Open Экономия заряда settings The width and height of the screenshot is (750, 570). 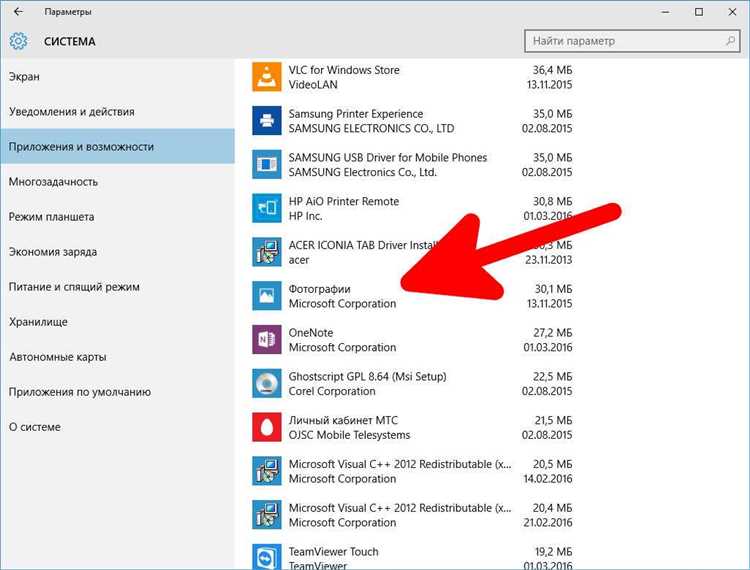[117, 252]
